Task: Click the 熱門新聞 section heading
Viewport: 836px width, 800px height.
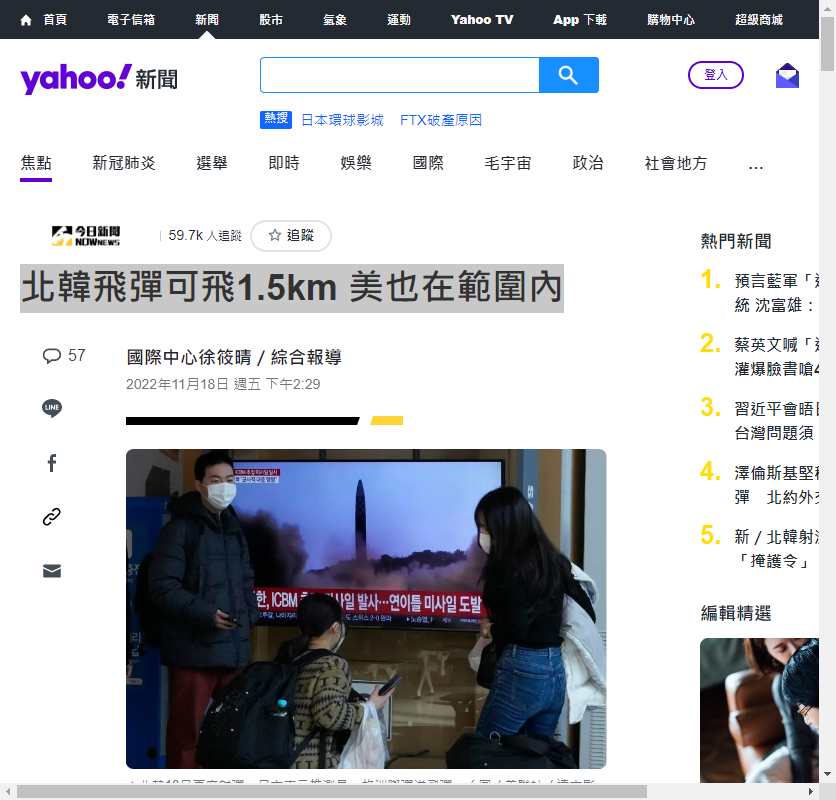Action: (736, 241)
